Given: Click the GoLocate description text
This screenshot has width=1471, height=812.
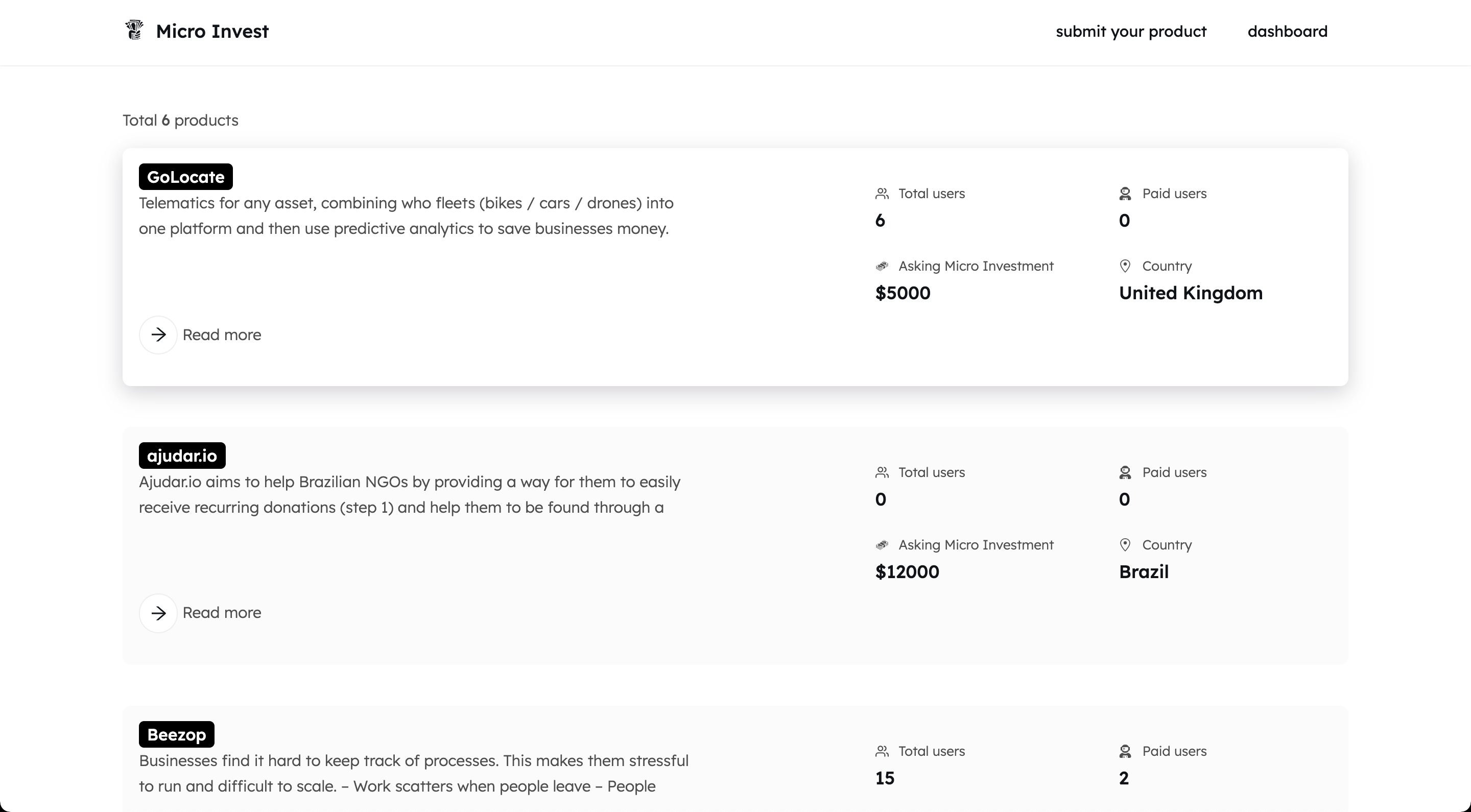Looking at the screenshot, I should coord(406,216).
